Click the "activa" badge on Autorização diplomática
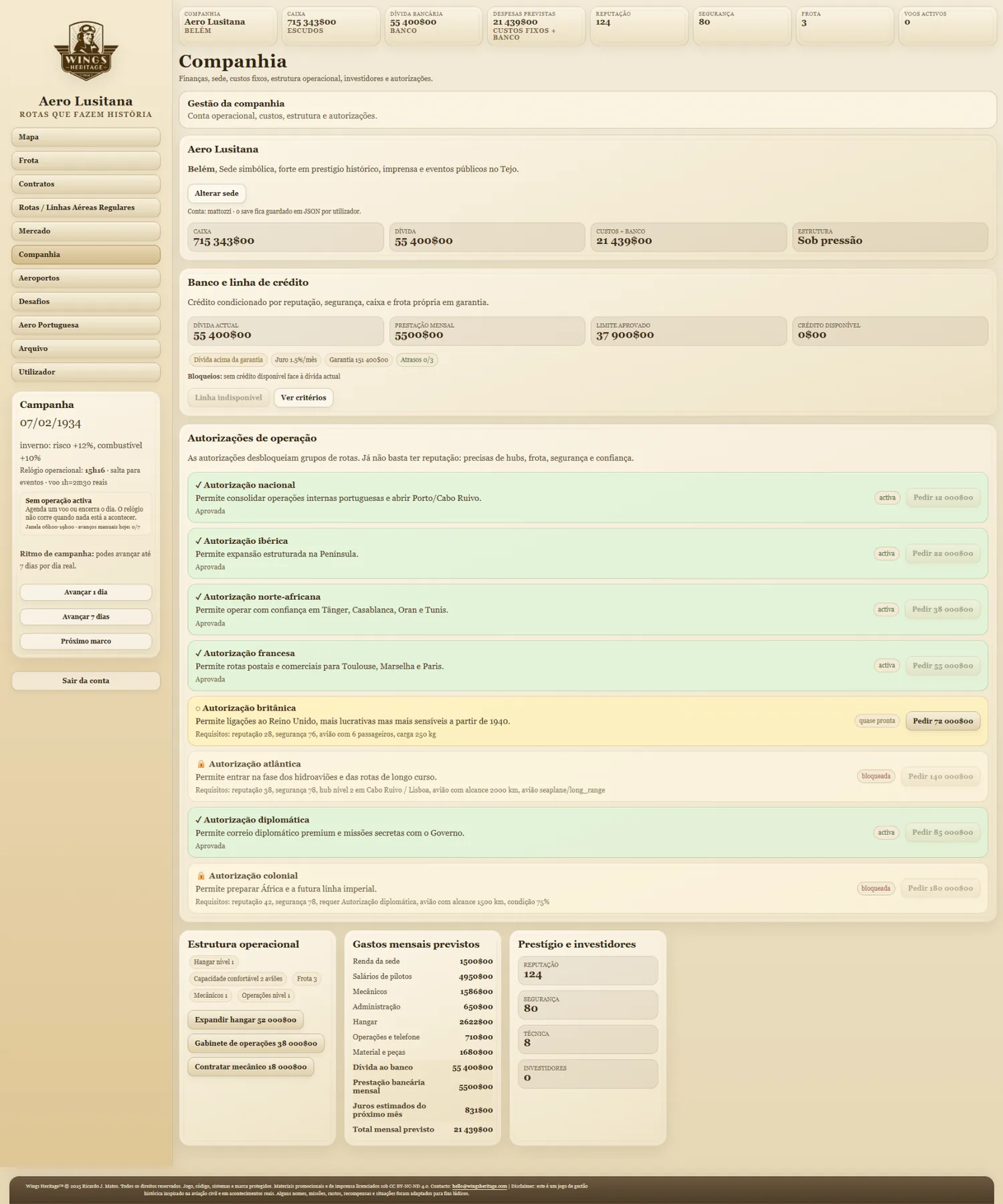 pyautogui.click(x=887, y=832)
